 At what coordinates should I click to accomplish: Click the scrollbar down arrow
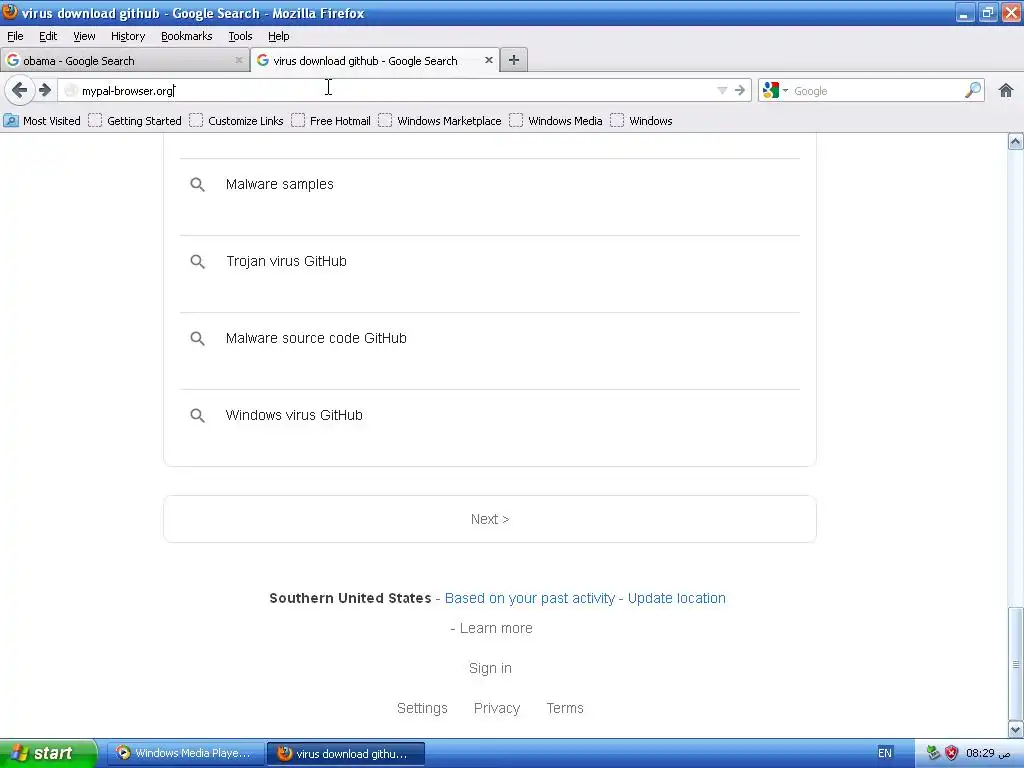click(1016, 729)
